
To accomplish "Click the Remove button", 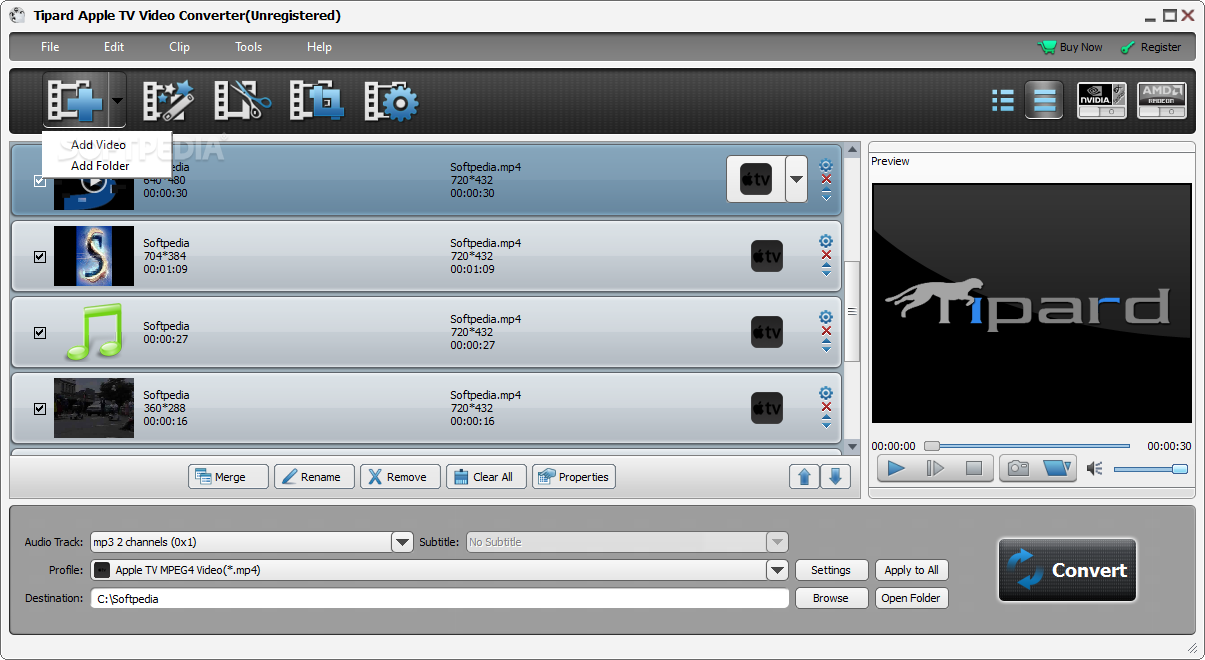I will 400,477.
